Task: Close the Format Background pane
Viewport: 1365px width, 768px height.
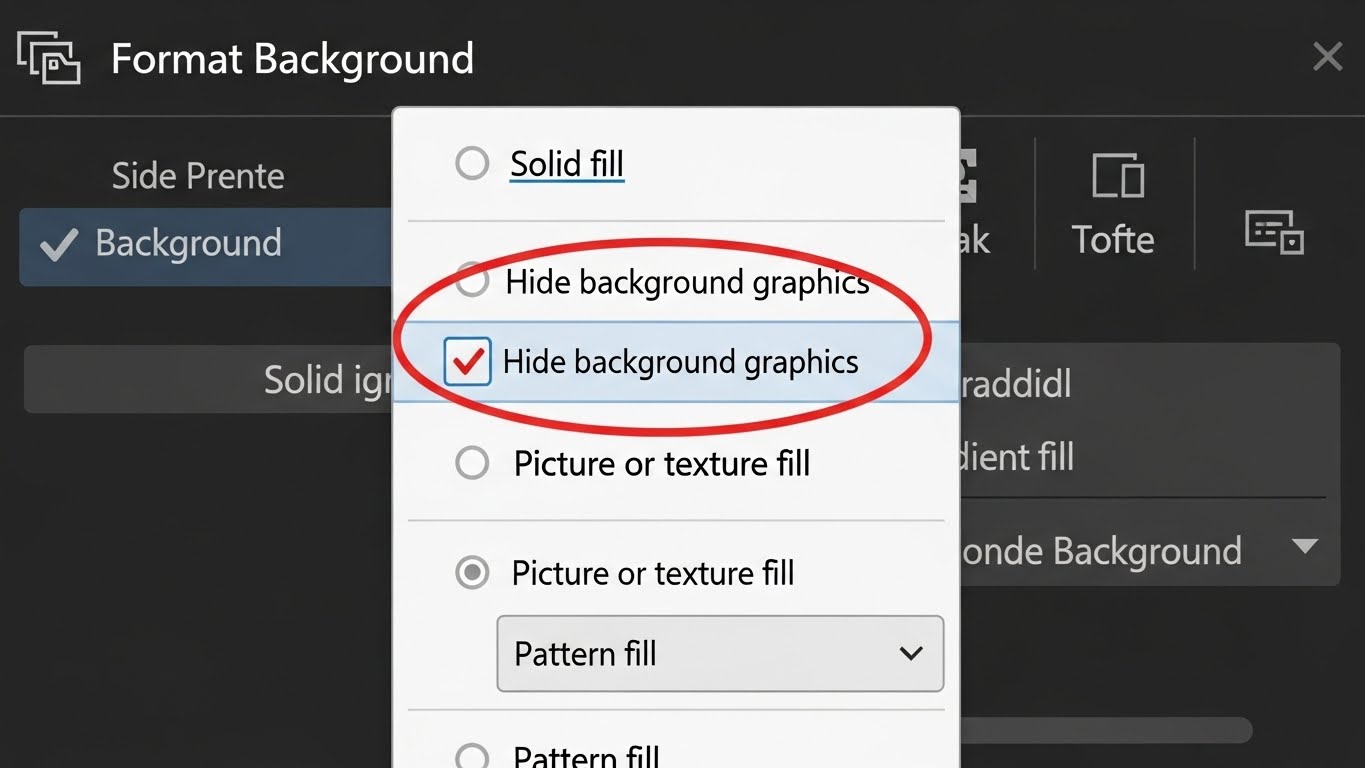Action: click(1327, 57)
